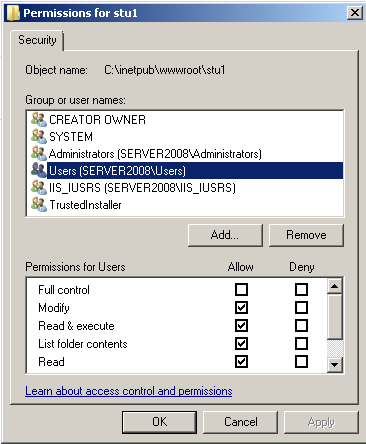Screen dimensions: 366x444
Task: Tick Deny checkbox for Full control
Action: pos(301,289)
